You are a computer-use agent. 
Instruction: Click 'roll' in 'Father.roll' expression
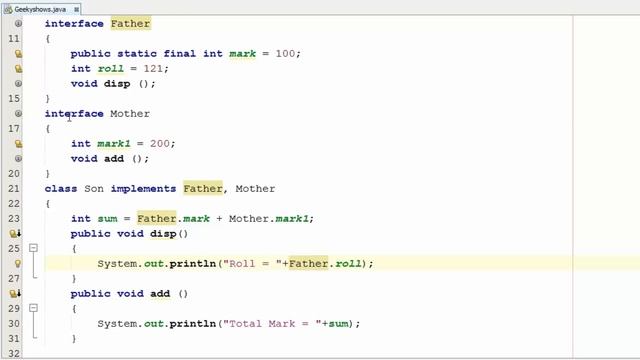pos(348,264)
